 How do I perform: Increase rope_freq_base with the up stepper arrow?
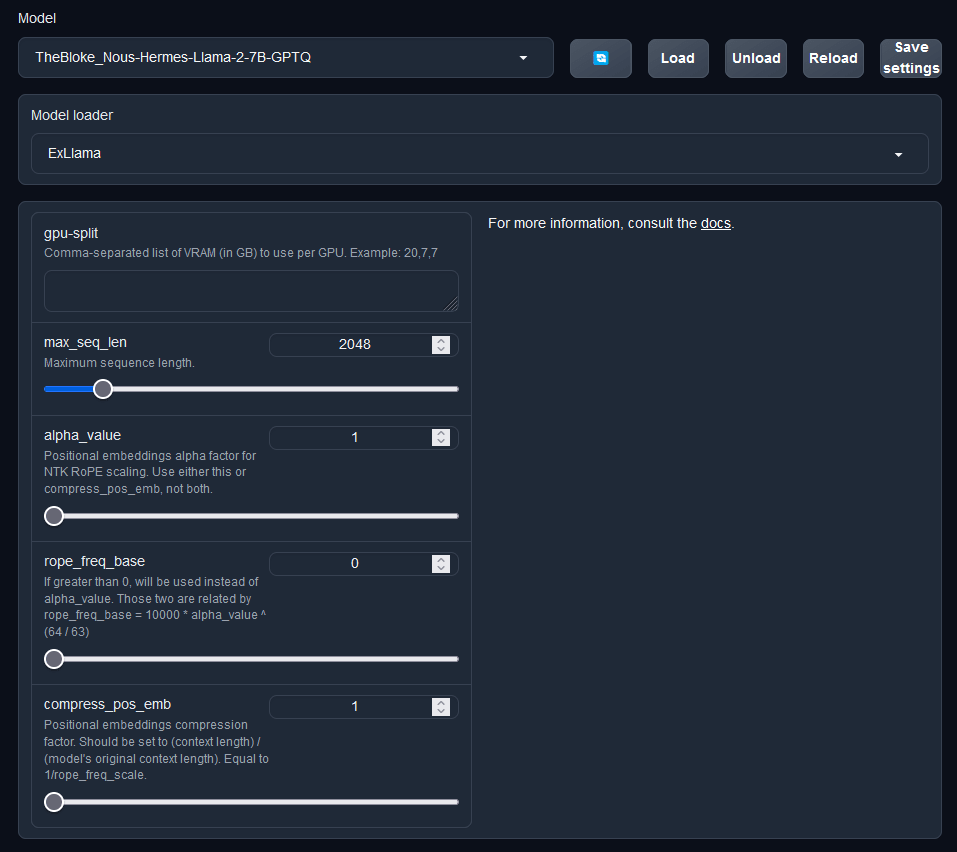coord(441,560)
